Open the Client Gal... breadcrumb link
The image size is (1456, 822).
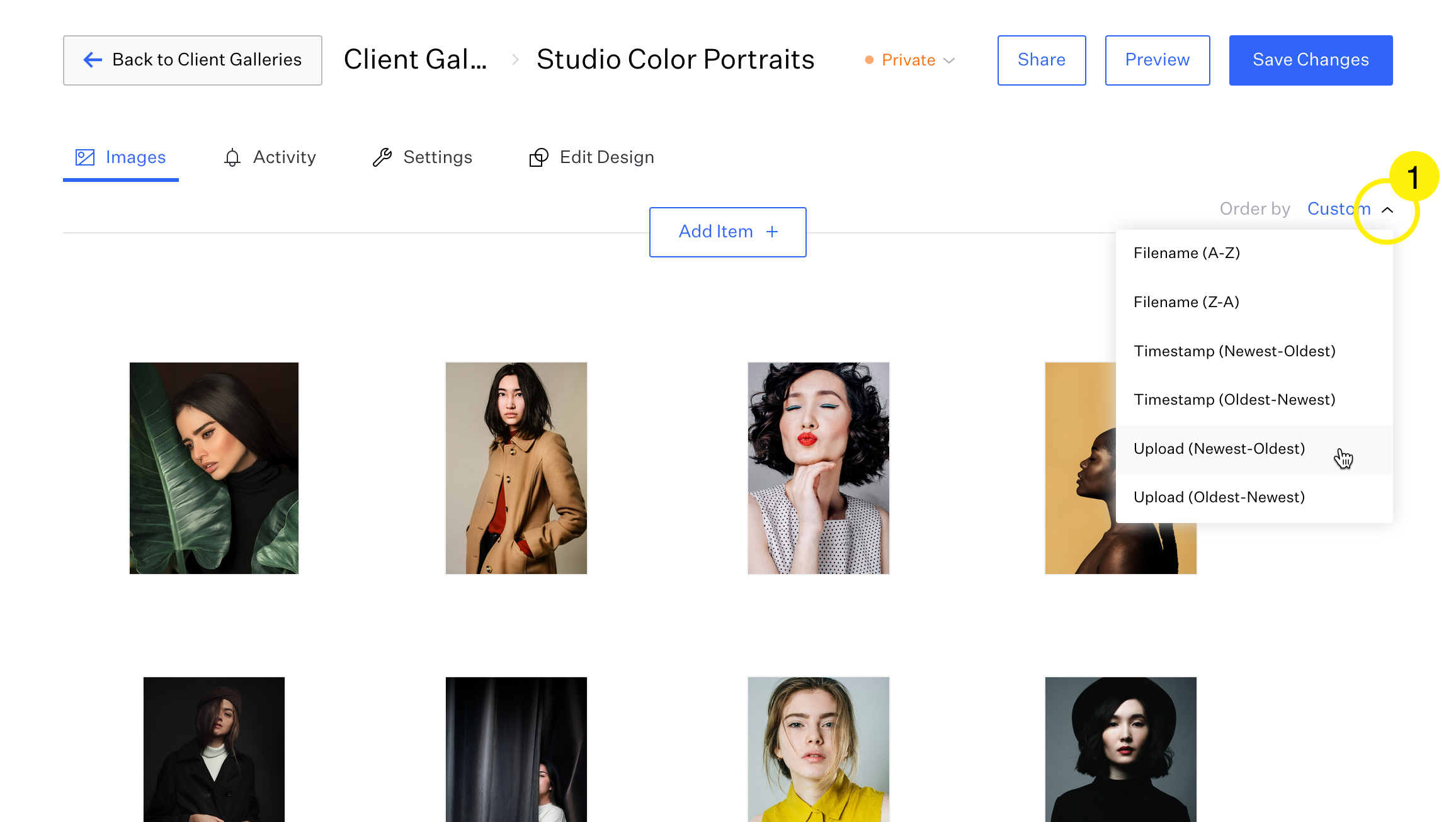coord(415,60)
